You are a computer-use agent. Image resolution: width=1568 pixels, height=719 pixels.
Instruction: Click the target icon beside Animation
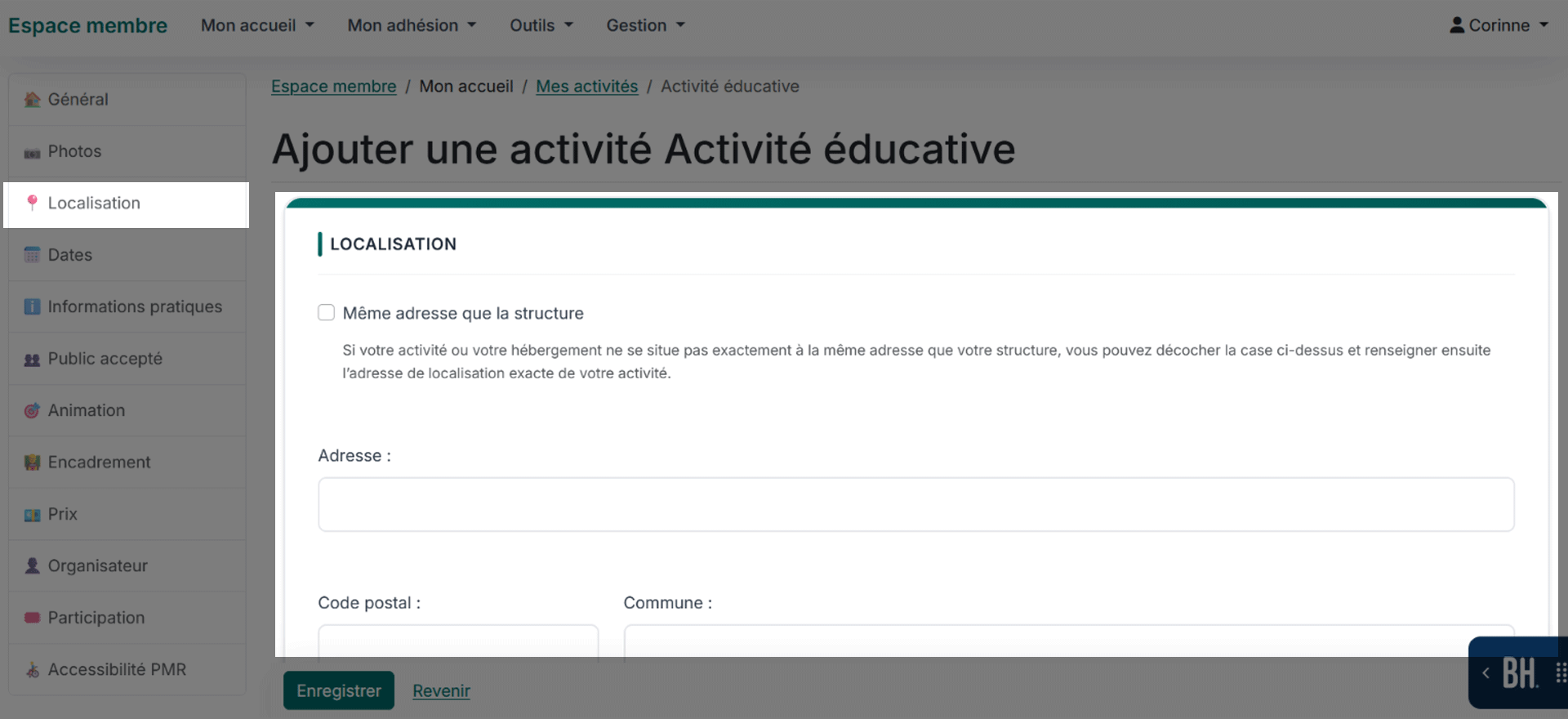pyautogui.click(x=32, y=410)
